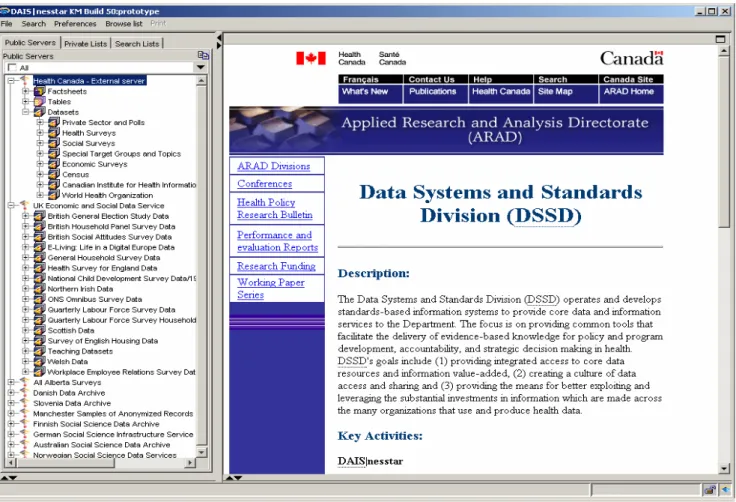Collapse the Health Canada - External server node
The height and width of the screenshot is (502, 736).
(11, 81)
